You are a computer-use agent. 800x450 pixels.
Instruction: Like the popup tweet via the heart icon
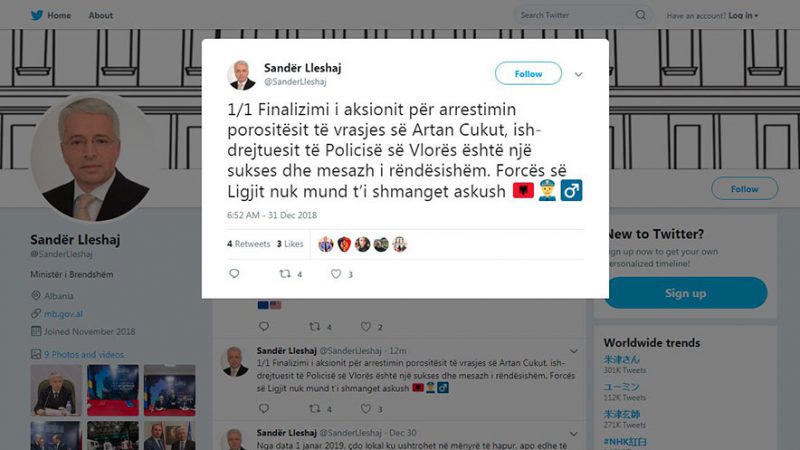tap(336, 274)
